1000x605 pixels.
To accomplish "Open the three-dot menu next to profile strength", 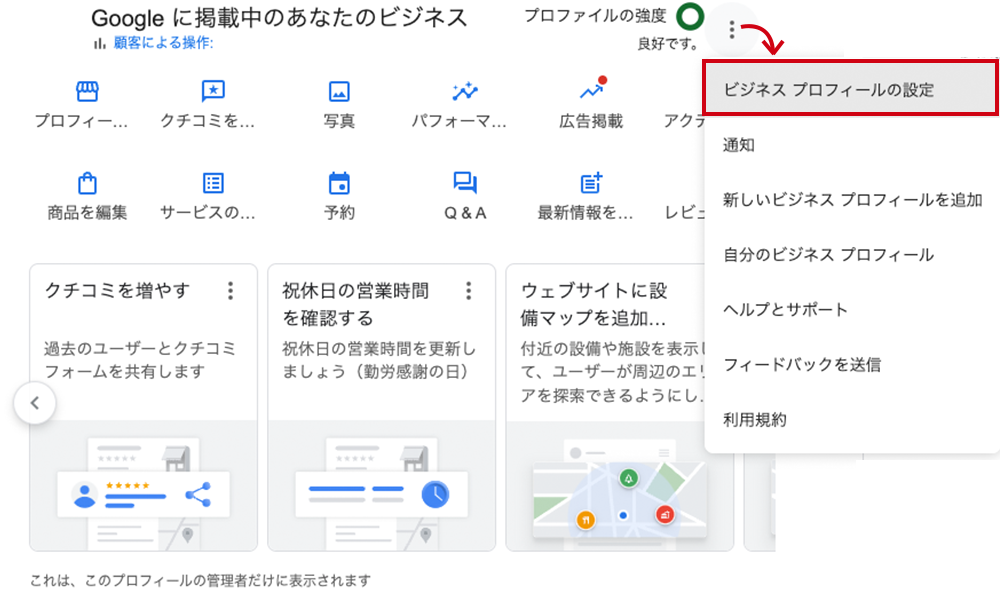I will point(732,29).
